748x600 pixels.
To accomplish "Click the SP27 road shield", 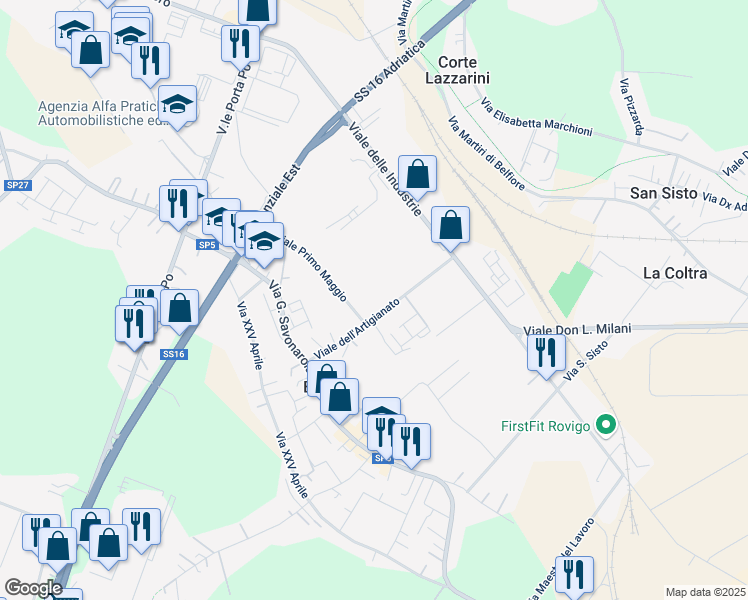I will click(18, 185).
